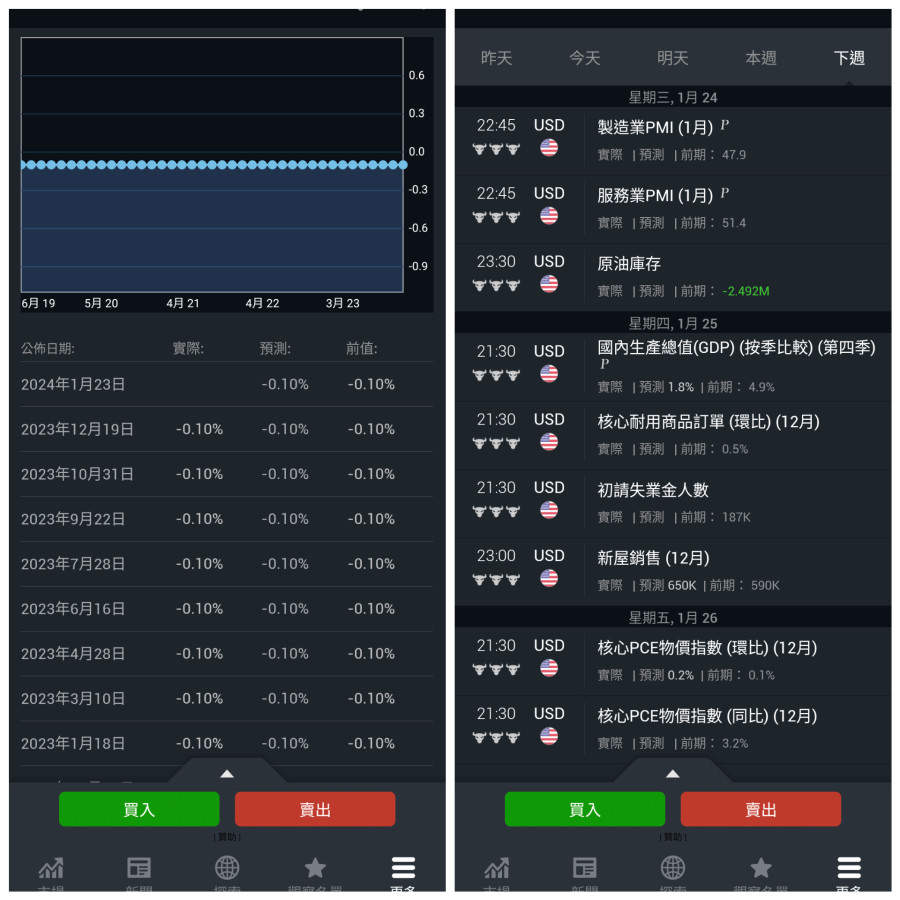Select the 2023年12月19日 release row
This screenshot has width=900, height=900.
[227, 429]
